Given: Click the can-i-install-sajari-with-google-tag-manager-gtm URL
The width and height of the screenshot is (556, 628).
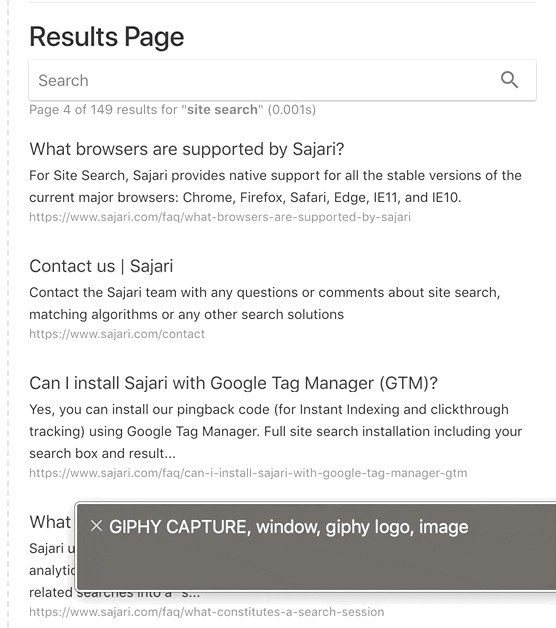Looking at the screenshot, I should pos(248,473).
